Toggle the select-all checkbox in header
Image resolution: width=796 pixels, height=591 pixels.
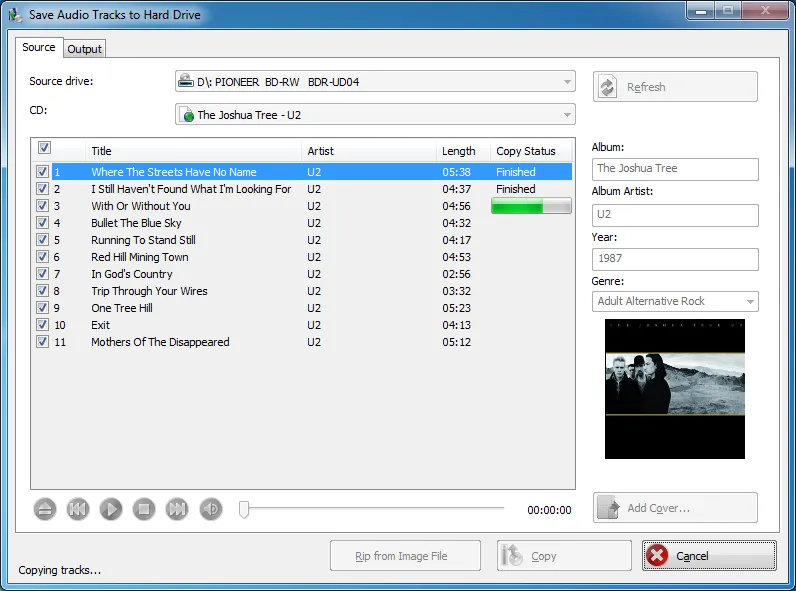[44, 148]
